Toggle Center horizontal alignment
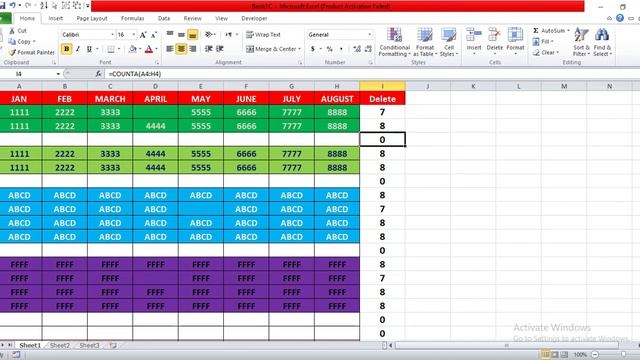The image size is (640, 360). click(181, 49)
